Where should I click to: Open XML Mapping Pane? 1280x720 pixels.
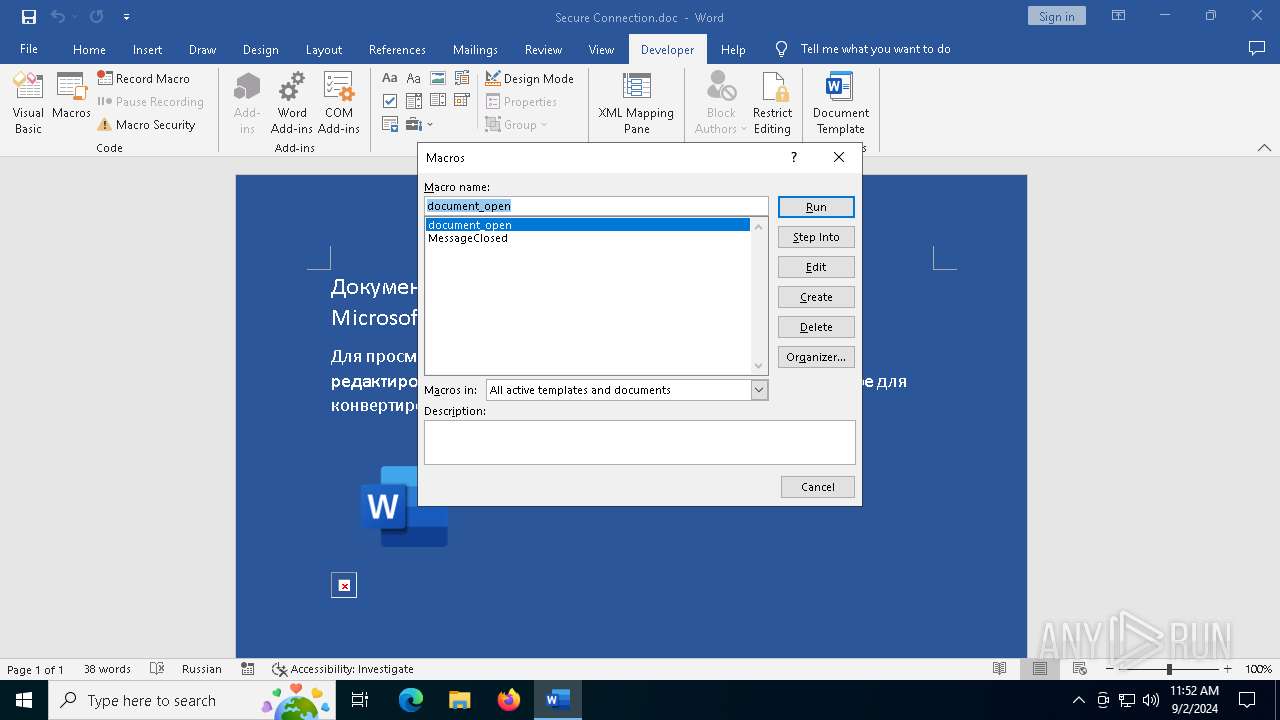pyautogui.click(x=636, y=103)
